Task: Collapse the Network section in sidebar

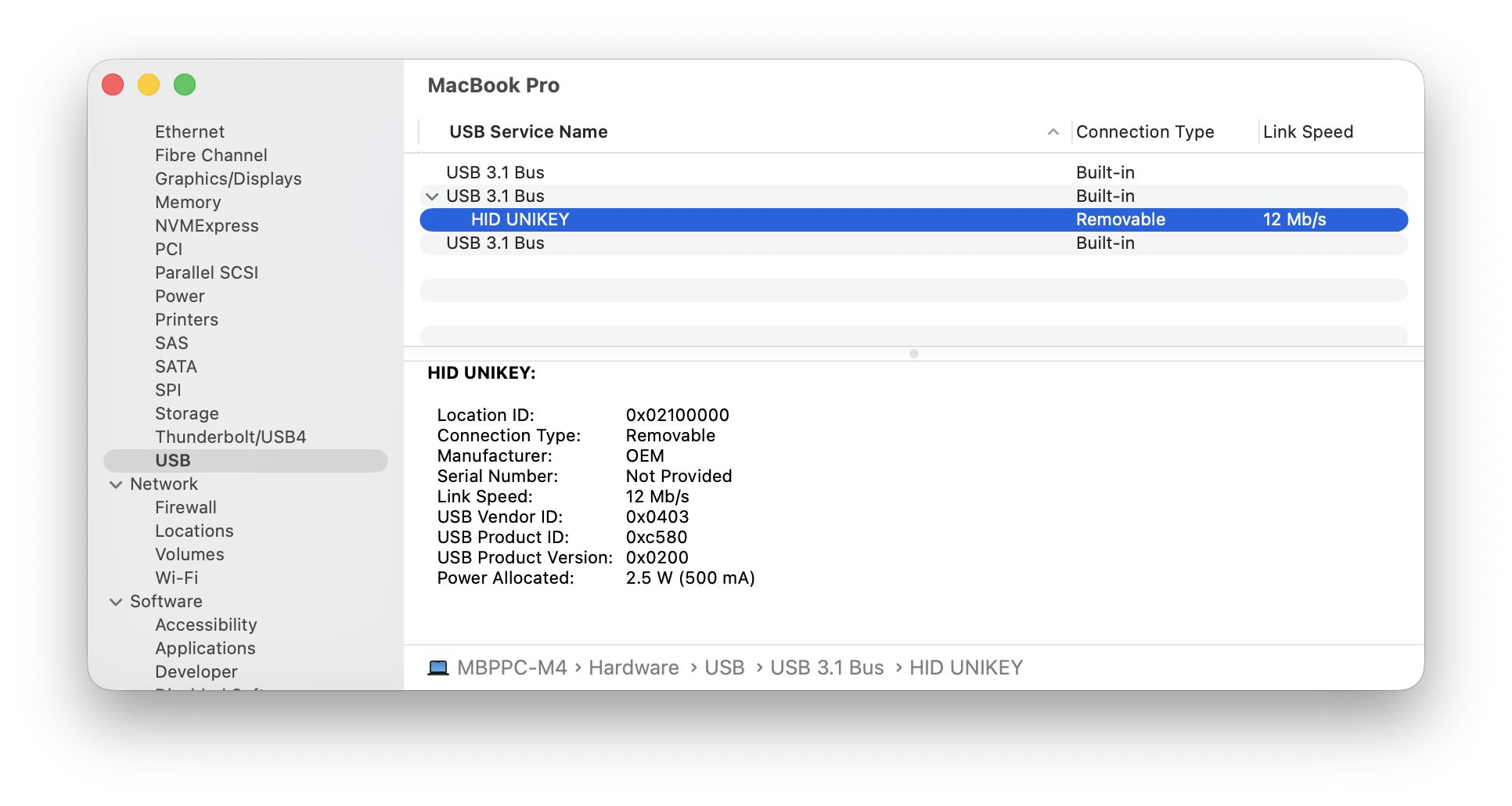Action: [x=116, y=484]
